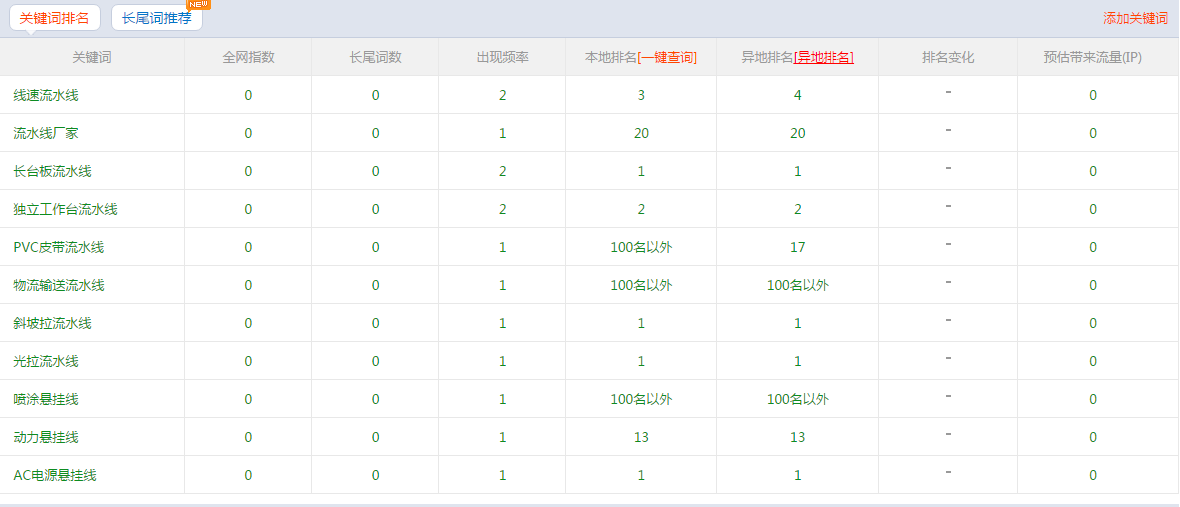The height and width of the screenshot is (507, 1180).
Task: Click the 添加关键词 link
Action: pyautogui.click(x=1135, y=18)
